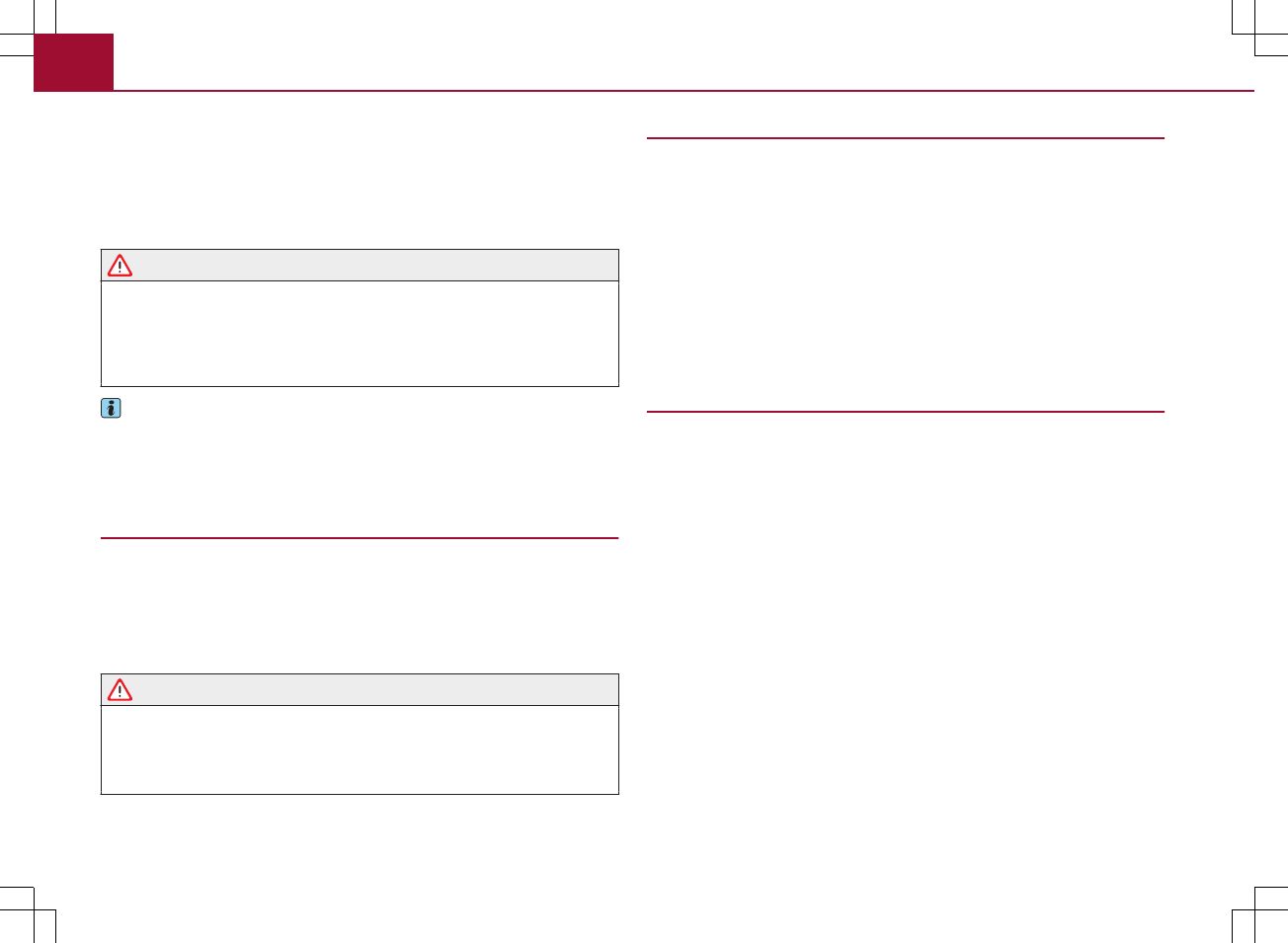
Task: Click the lower red warning triangle icon
Action: point(120,690)
